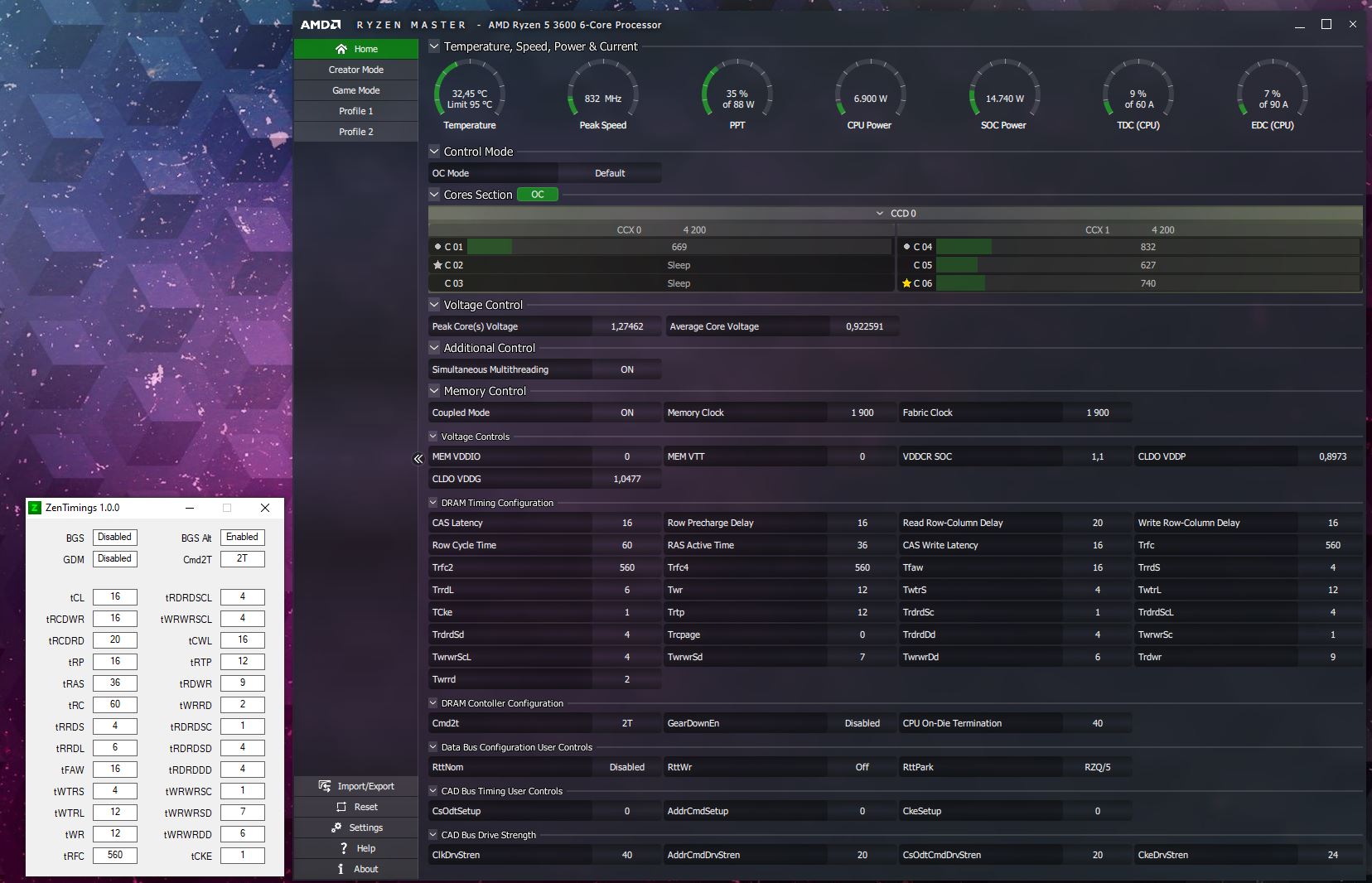Open the Home tab

tap(356, 49)
